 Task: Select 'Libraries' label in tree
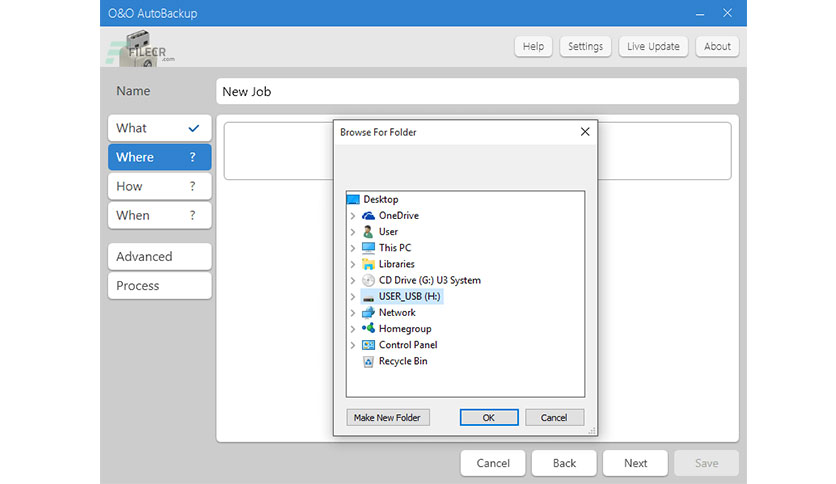pos(397,264)
